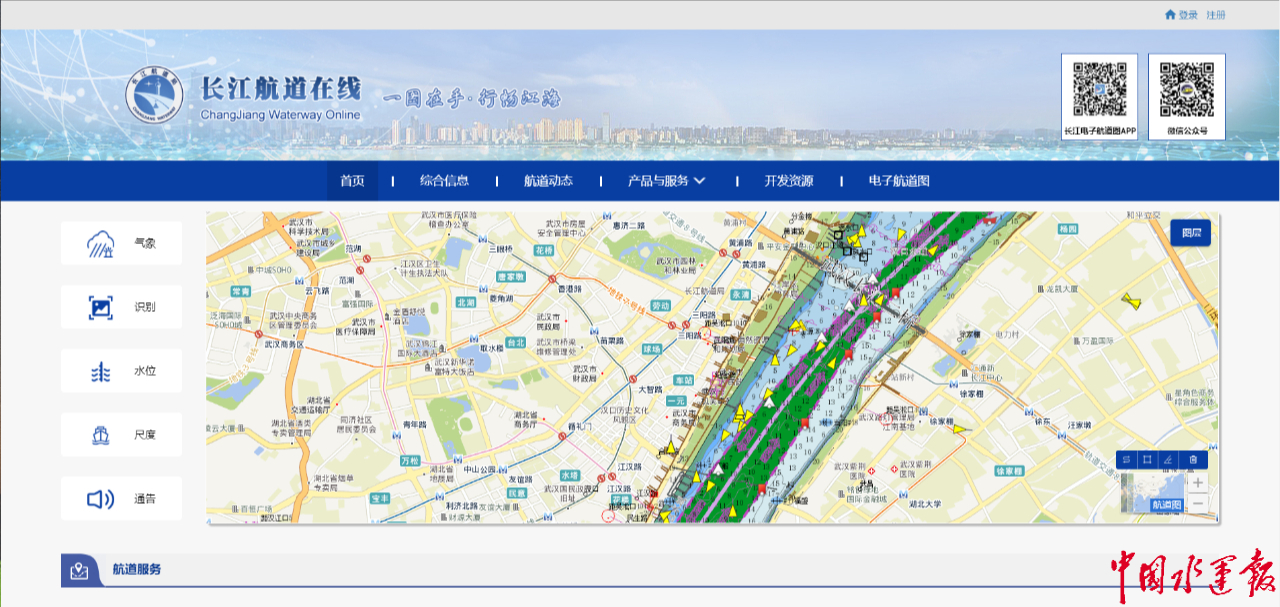Toggle the 图层 layers panel

1191,232
